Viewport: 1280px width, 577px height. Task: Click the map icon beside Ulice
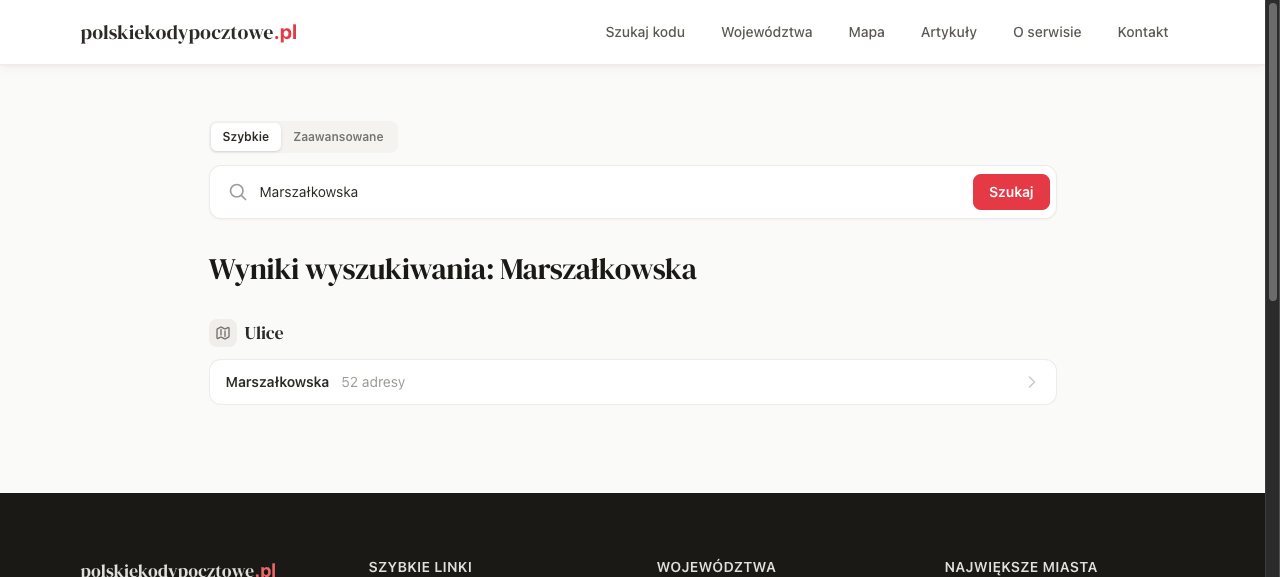click(x=223, y=333)
